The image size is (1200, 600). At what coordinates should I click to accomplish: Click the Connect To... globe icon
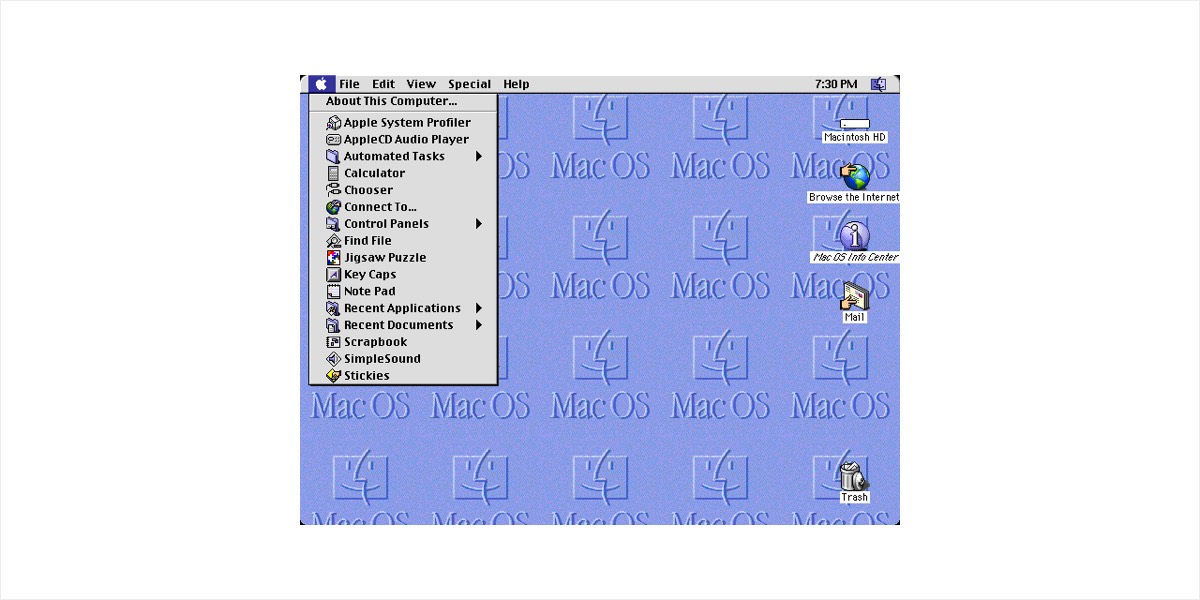pyautogui.click(x=334, y=207)
